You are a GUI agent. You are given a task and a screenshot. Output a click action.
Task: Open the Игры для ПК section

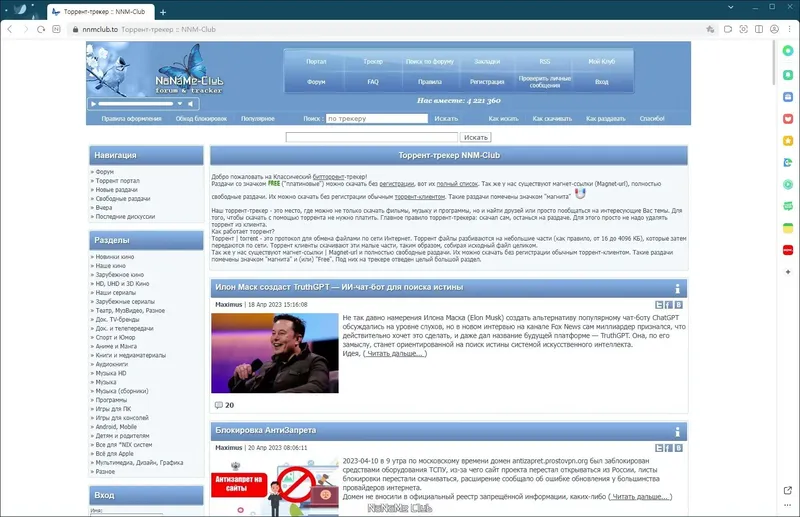point(113,409)
